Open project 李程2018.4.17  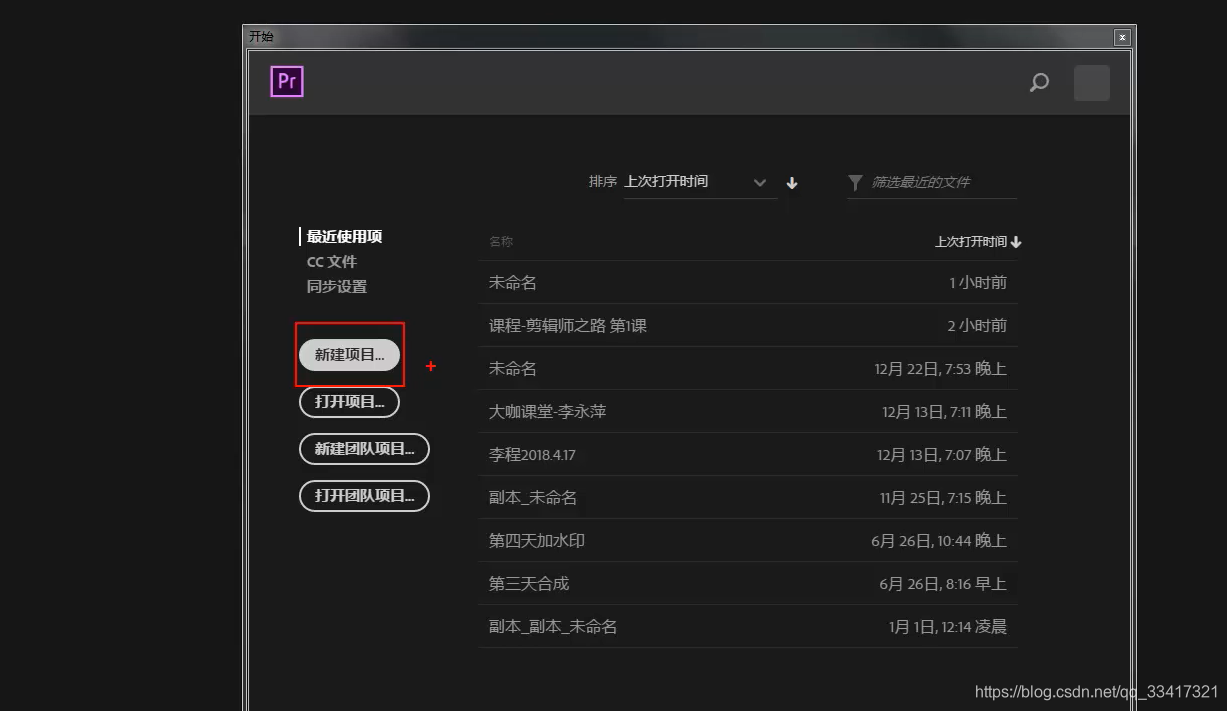coord(748,455)
